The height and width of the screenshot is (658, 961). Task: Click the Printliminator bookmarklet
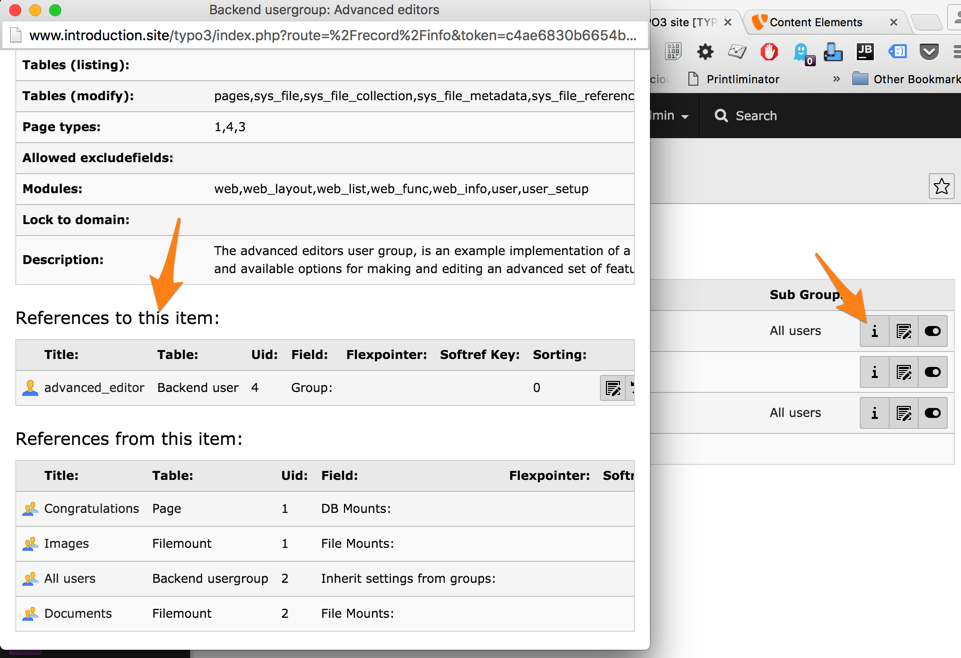[x=733, y=79]
